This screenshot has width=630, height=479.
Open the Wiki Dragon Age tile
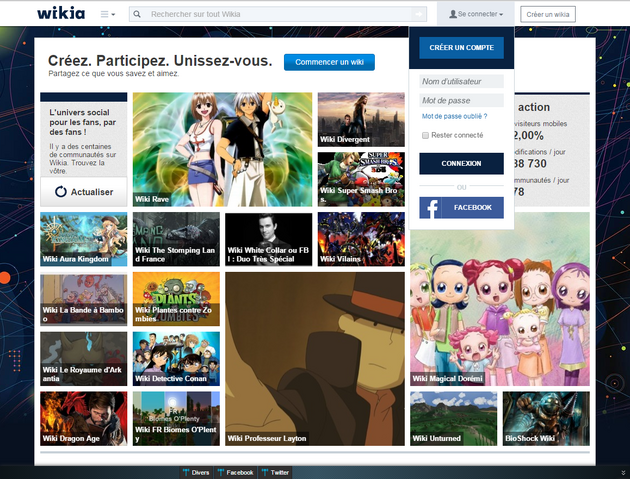pyautogui.click(x=84, y=419)
